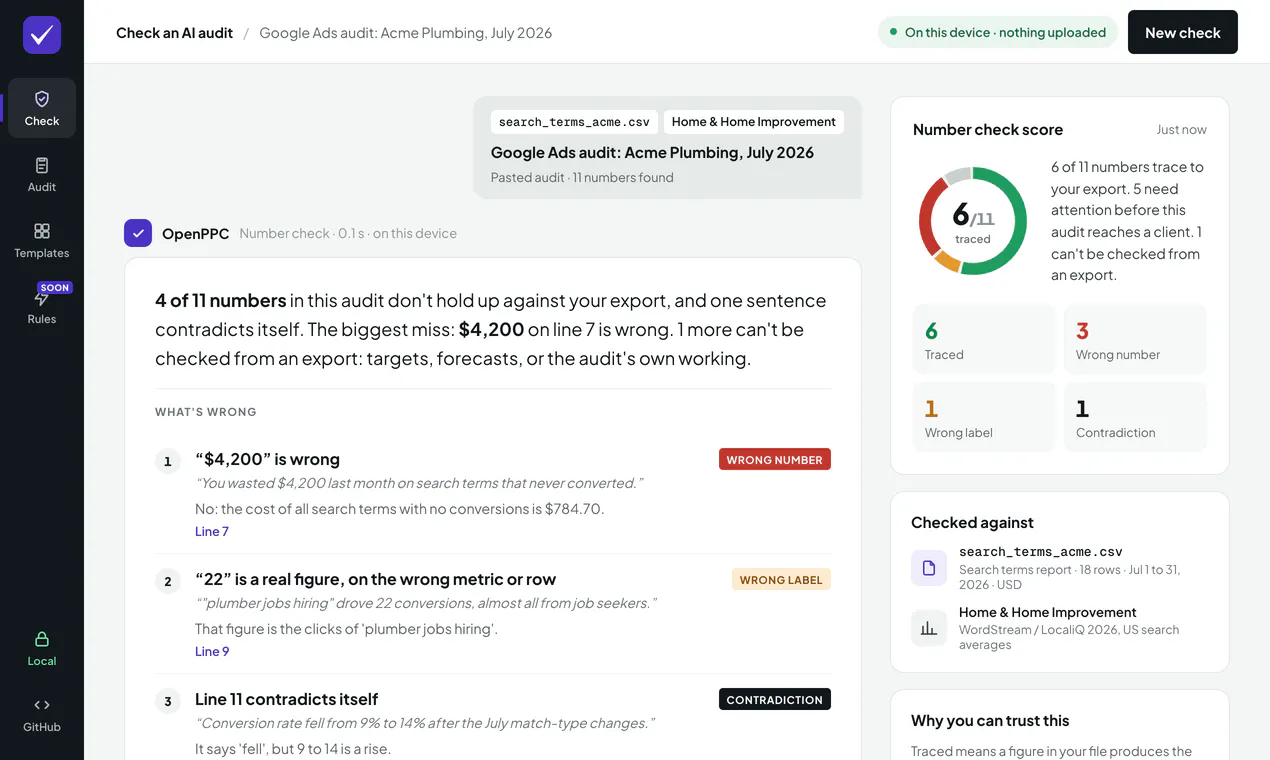Open the Line 7 link
Viewport: 1270px width, 760px height.
(212, 531)
